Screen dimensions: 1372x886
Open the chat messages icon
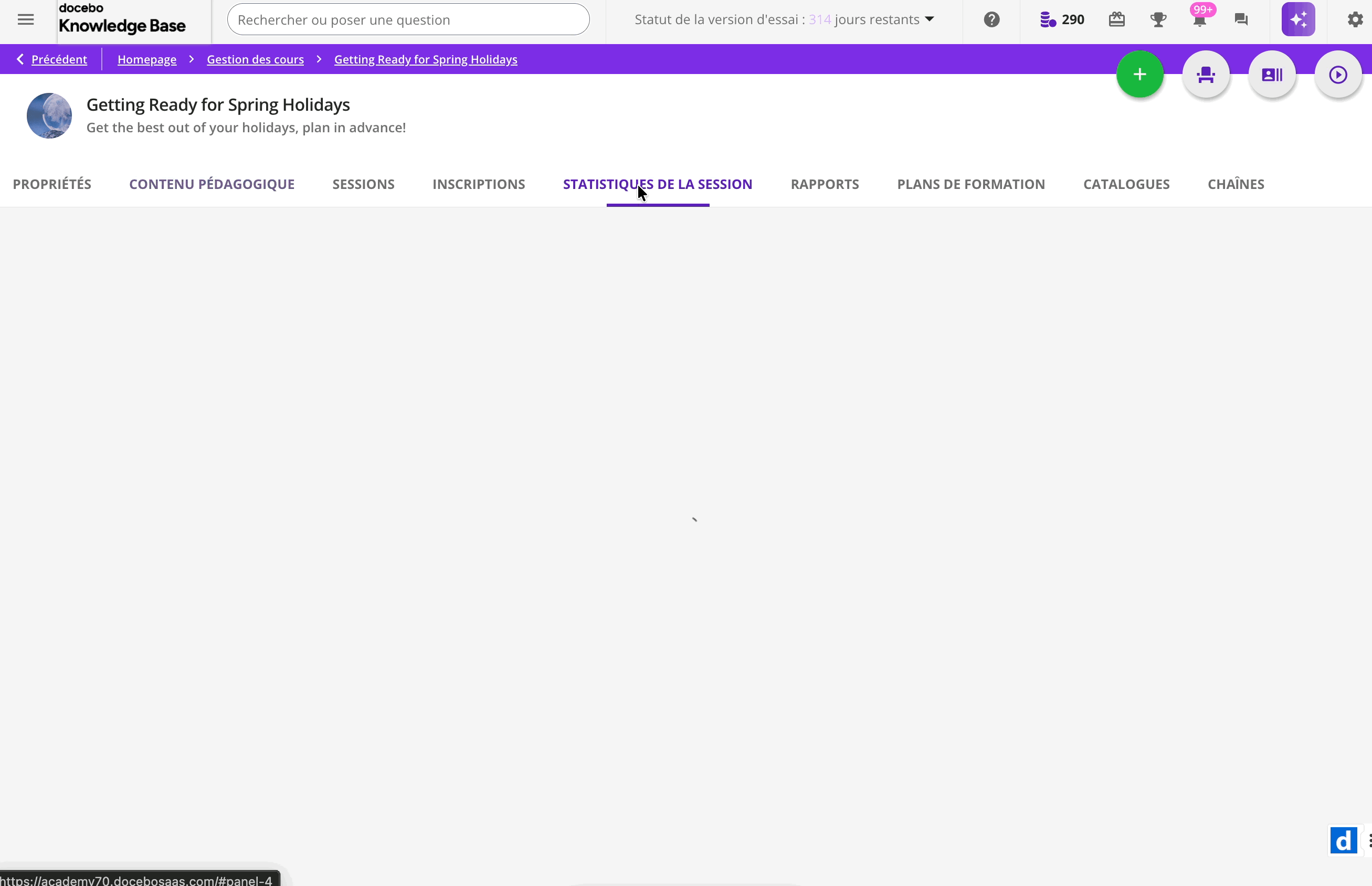(x=1241, y=19)
